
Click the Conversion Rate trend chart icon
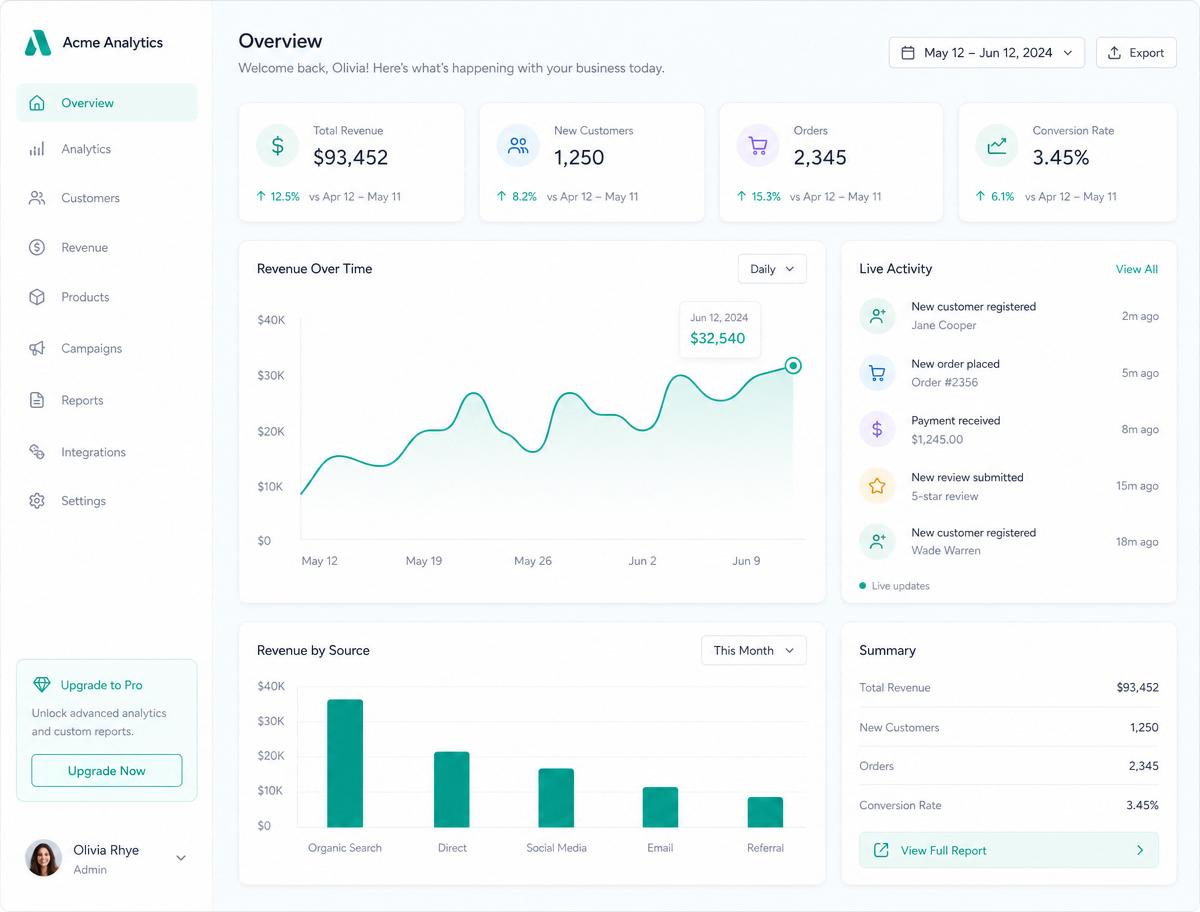point(997,146)
